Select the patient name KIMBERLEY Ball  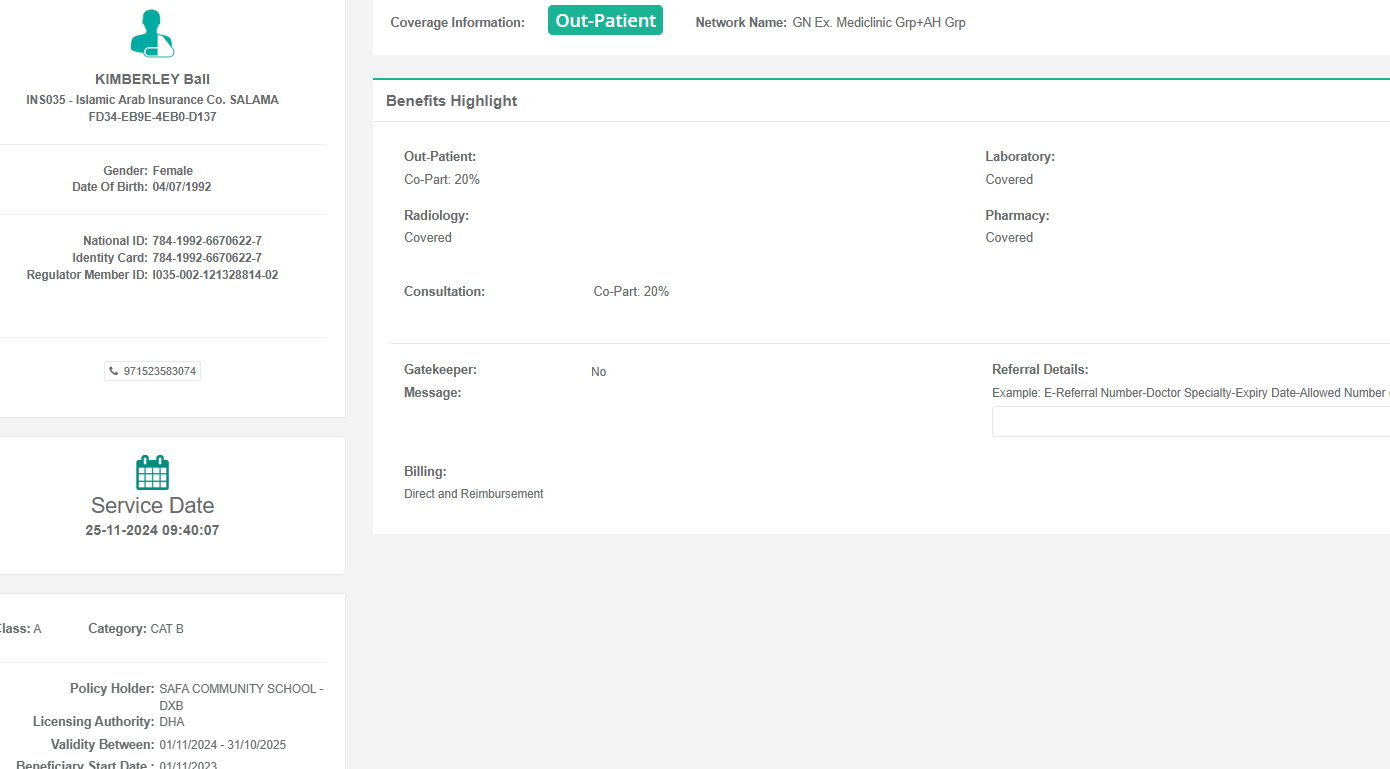152,79
